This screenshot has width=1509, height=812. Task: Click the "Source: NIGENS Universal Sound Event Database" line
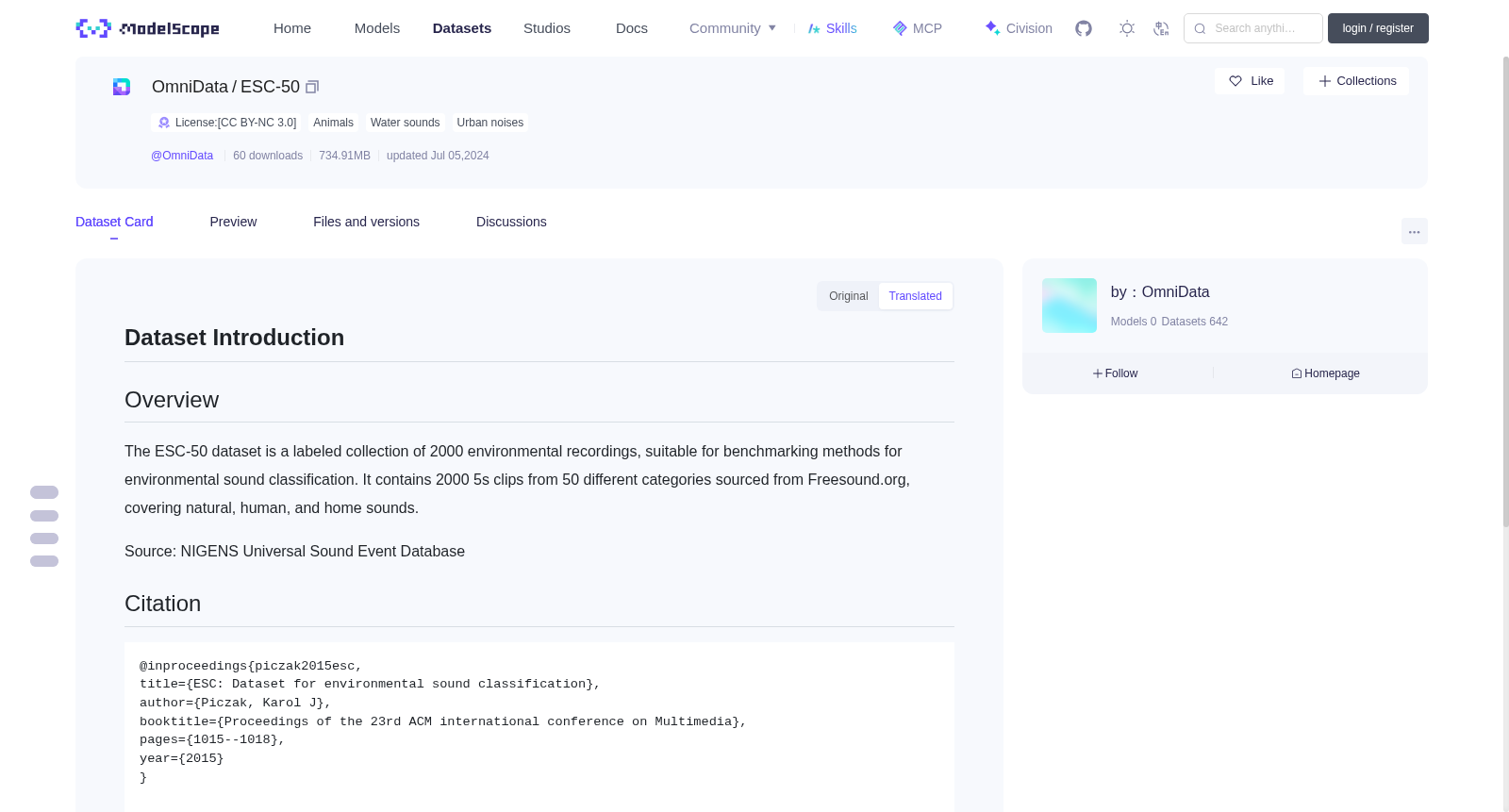point(294,552)
